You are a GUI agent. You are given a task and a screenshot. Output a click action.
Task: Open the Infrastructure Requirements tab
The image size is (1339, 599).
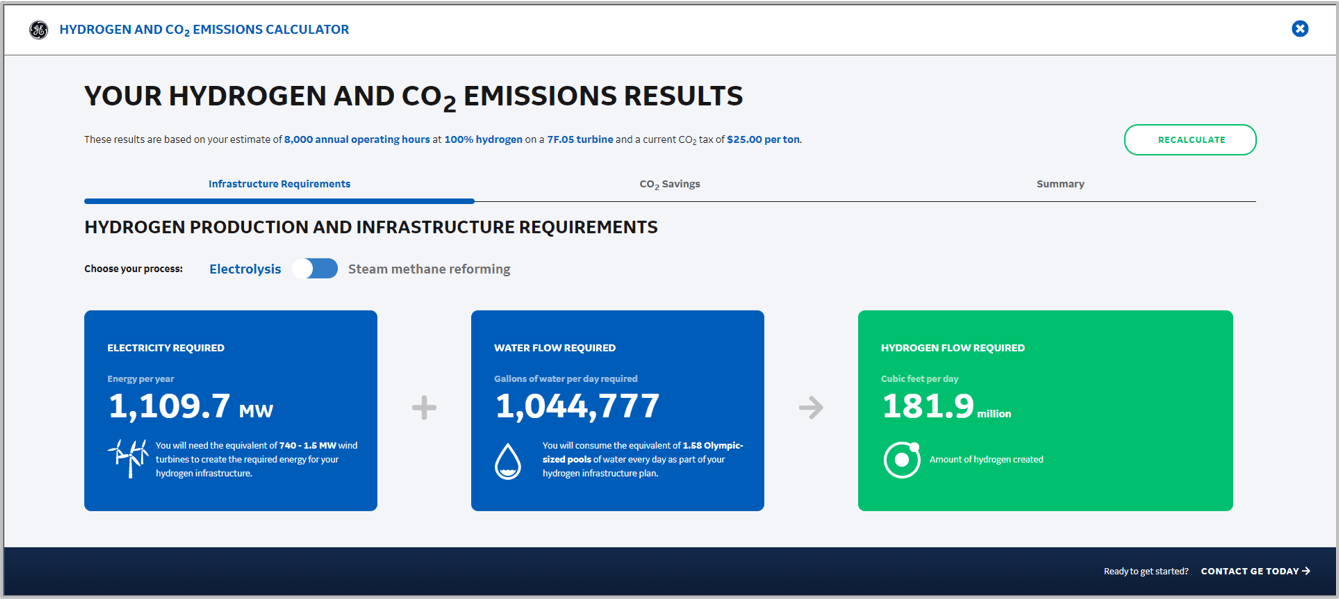(279, 184)
